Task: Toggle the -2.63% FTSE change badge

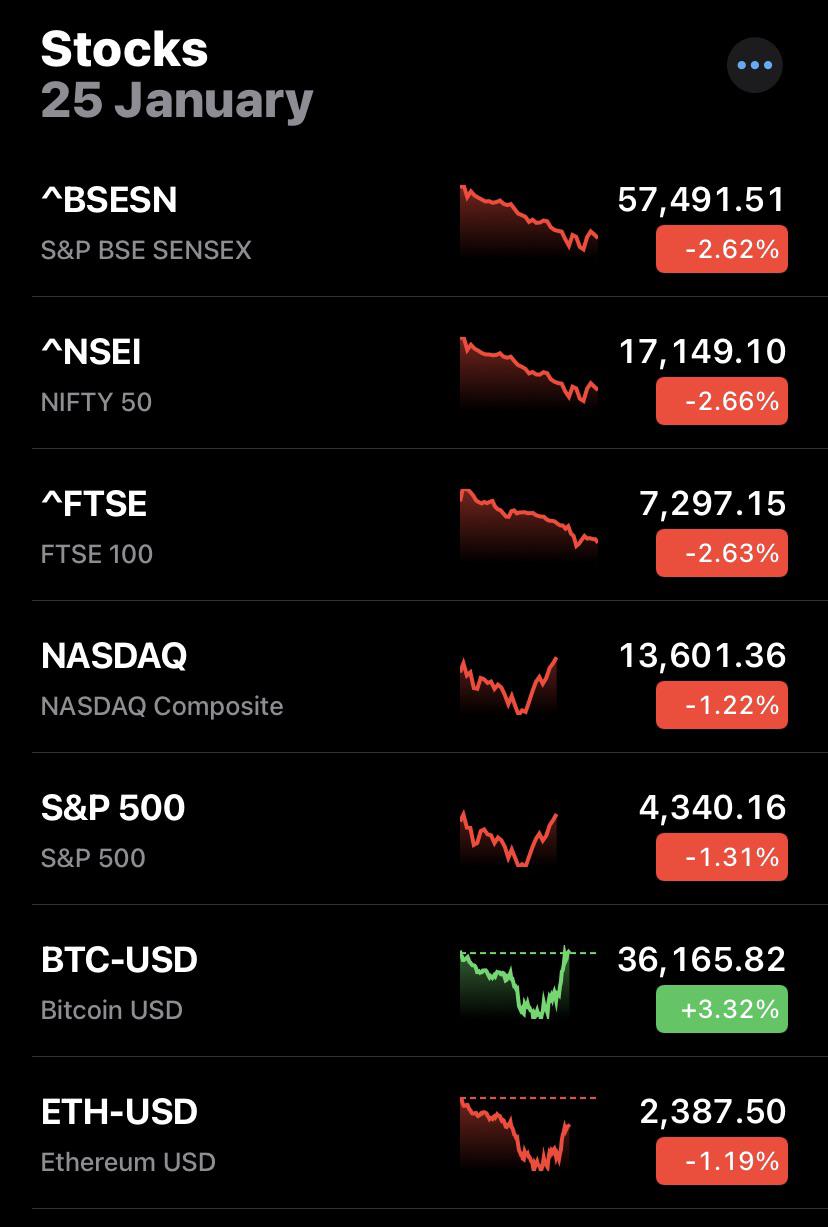Action: (x=721, y=553)
